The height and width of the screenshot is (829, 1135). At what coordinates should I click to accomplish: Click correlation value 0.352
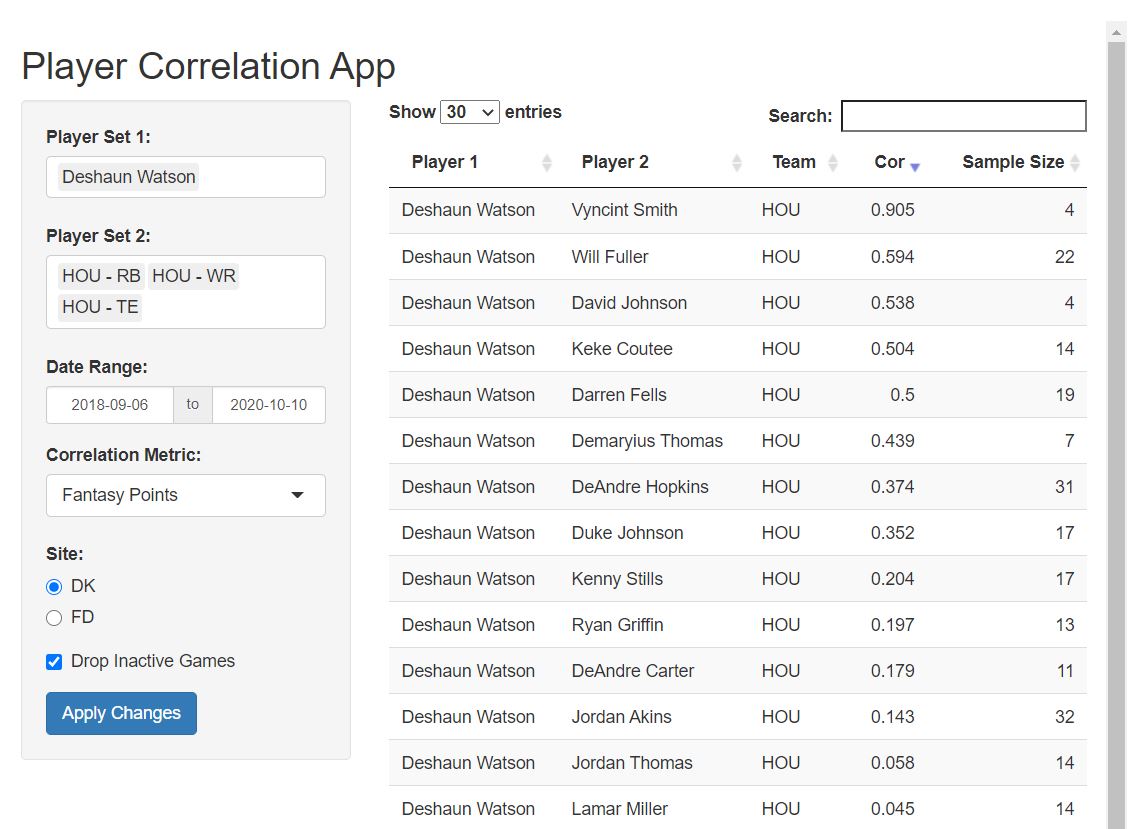pos(893,533)
